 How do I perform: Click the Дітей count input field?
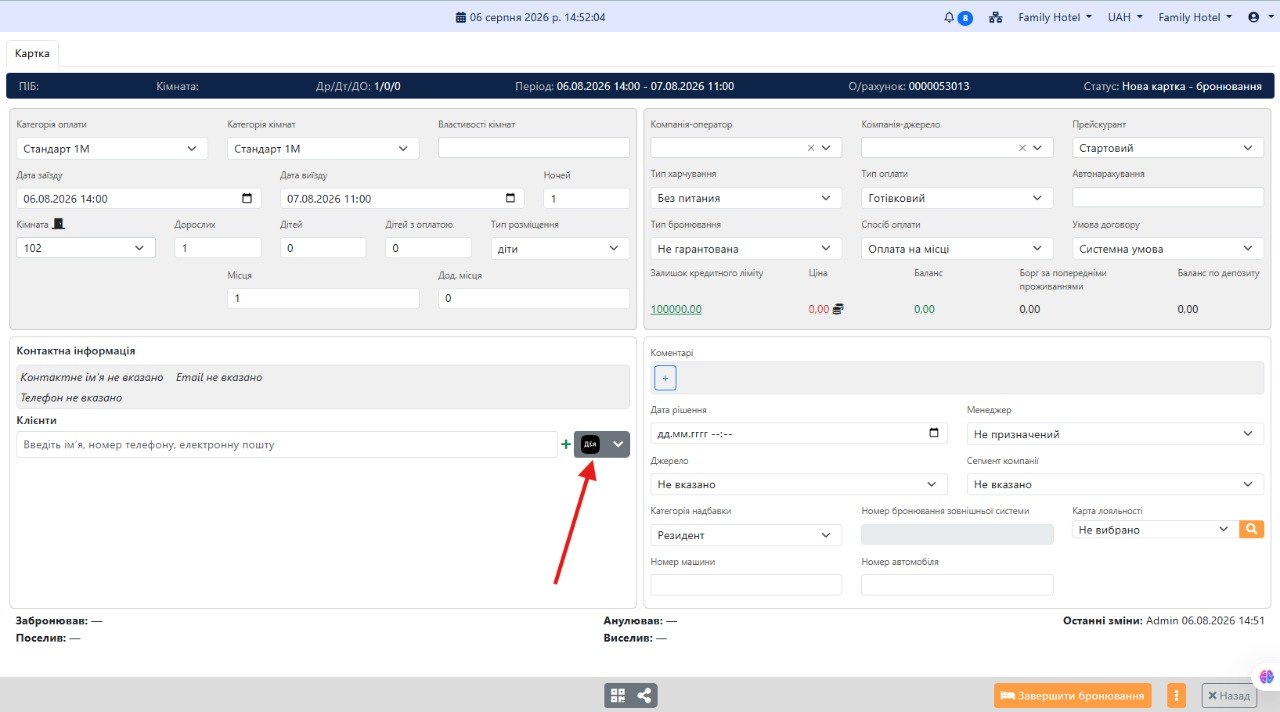[323, 247]
